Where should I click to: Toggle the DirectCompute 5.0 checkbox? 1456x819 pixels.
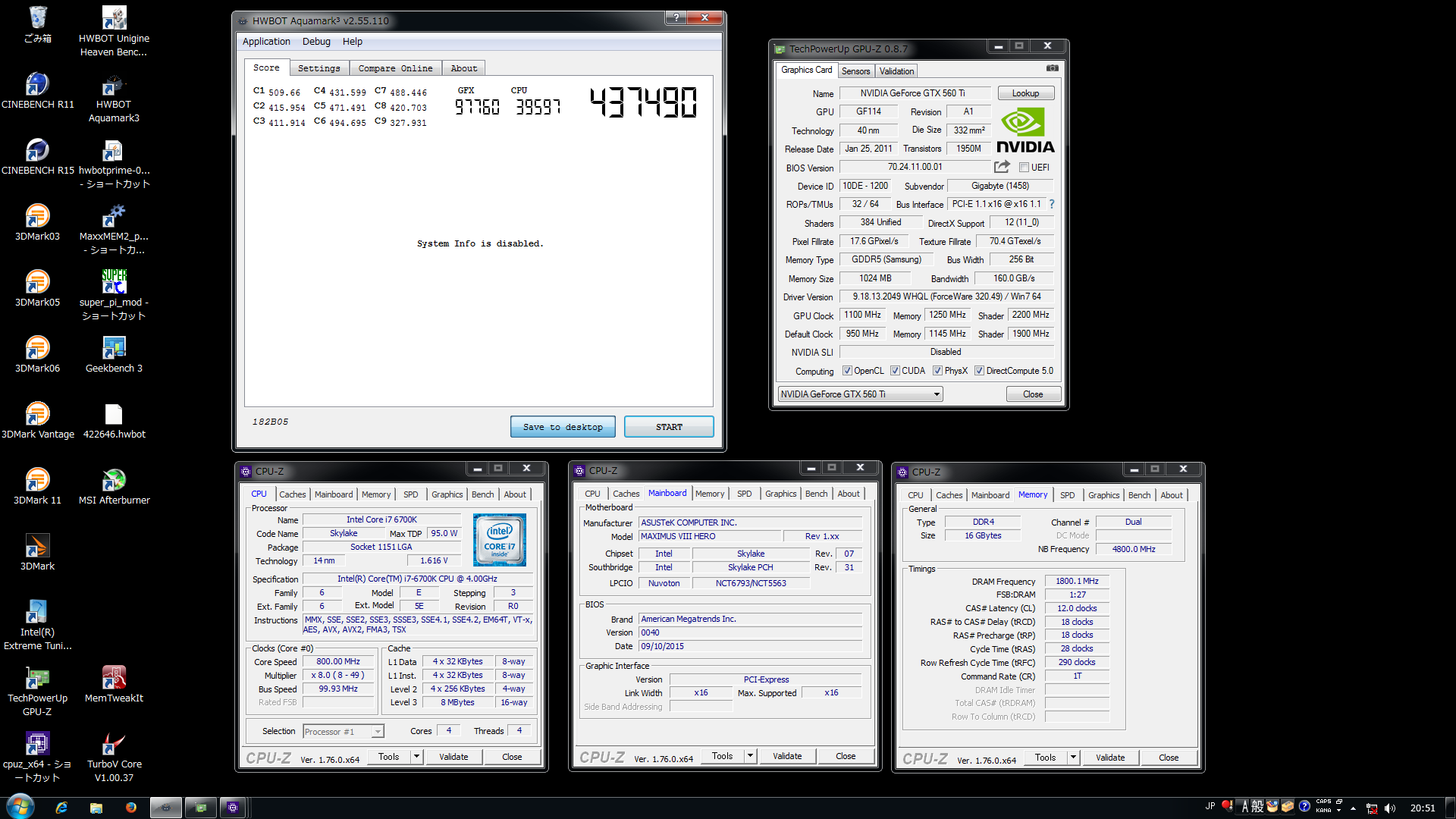pyautogui.click(x=979, y=371)
